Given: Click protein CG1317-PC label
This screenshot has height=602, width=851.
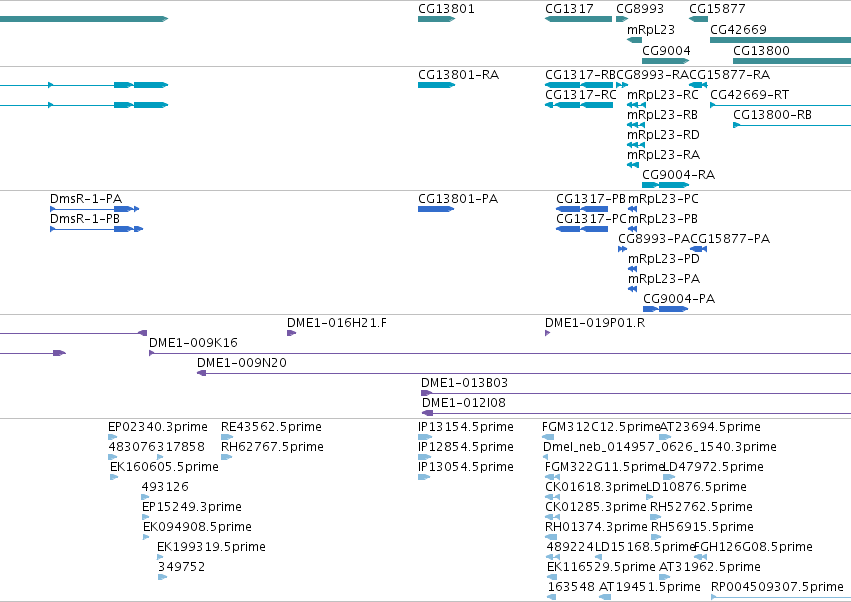Looking at the screenshot, I should [592, 219].
